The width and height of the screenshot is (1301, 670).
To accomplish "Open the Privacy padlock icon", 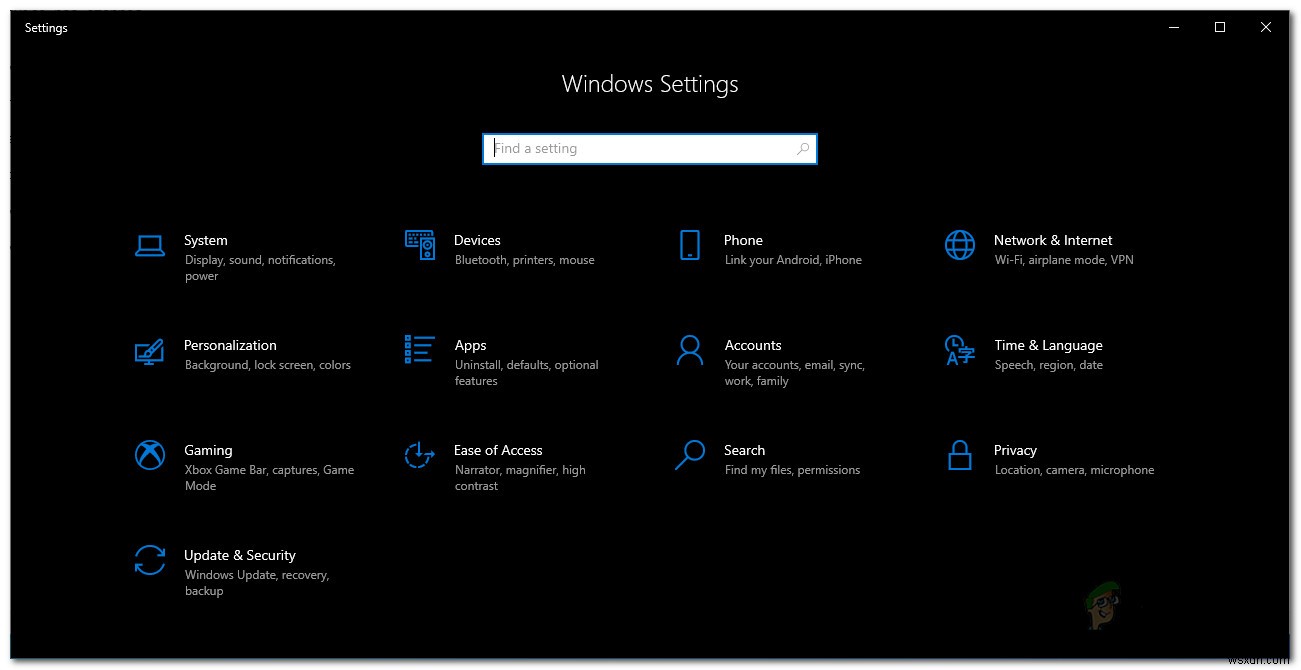I will click(960, 455).
